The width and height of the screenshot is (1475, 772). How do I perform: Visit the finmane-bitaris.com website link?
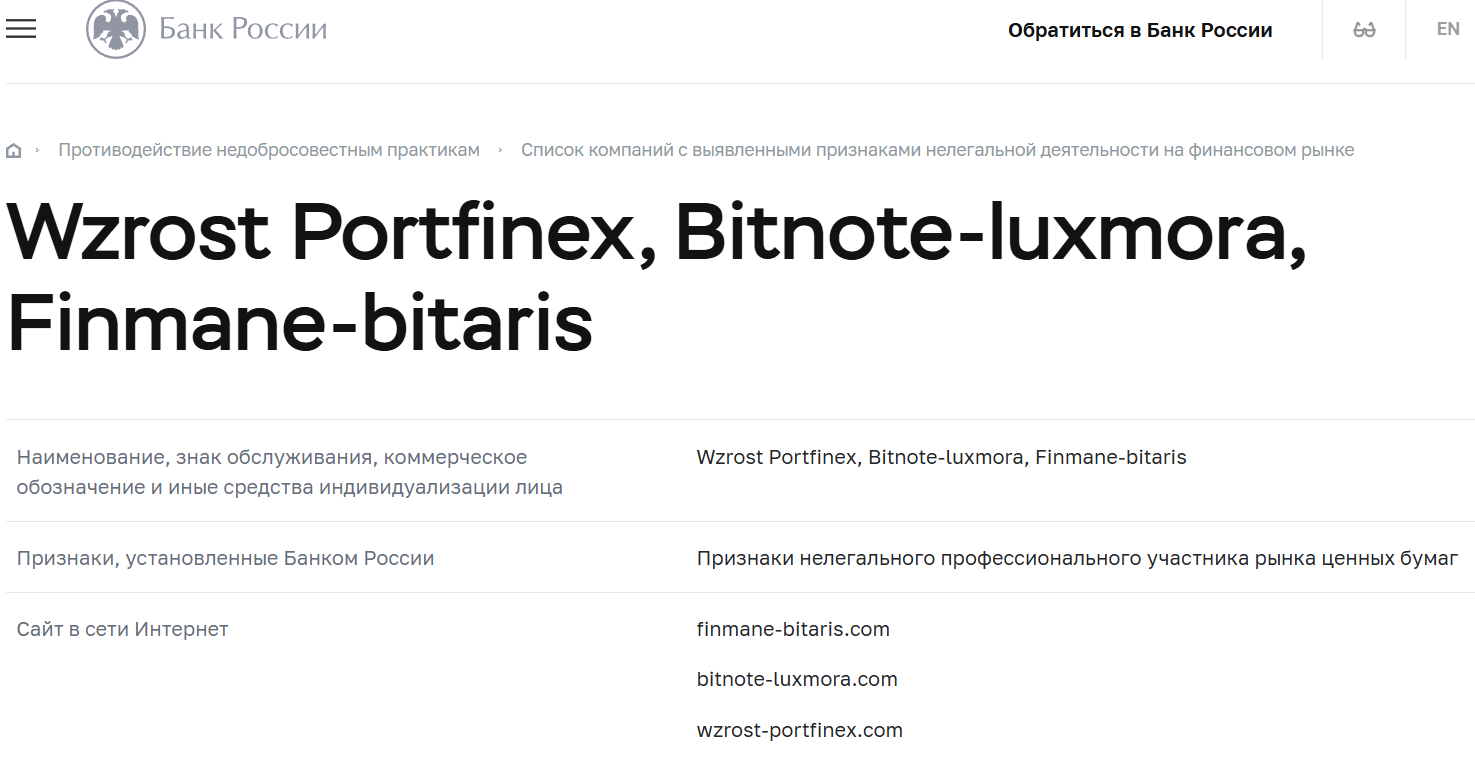point(792,629)
